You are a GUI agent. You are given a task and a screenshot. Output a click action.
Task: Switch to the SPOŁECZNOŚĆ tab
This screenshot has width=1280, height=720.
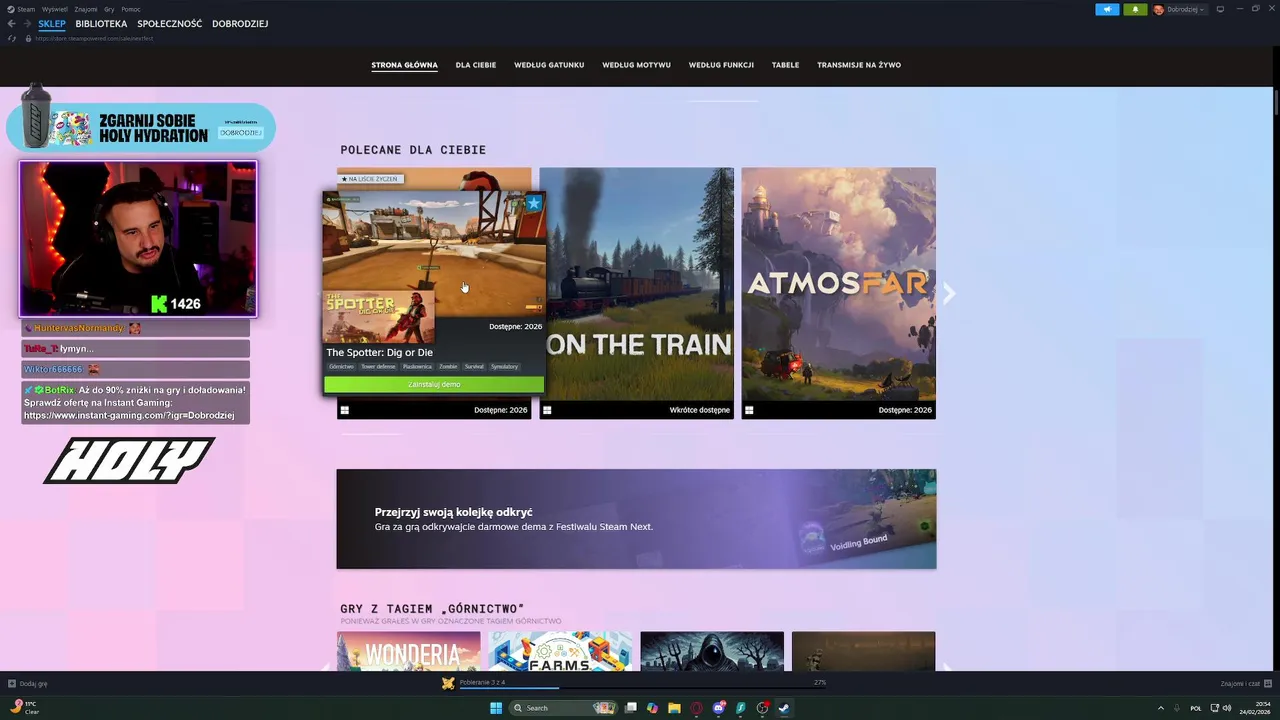(169, 24)
